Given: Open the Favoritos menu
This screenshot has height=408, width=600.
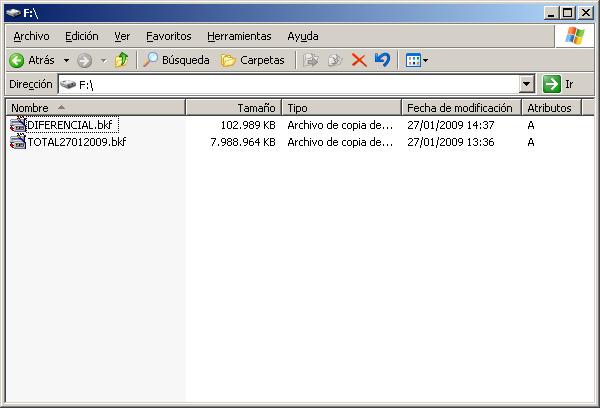Looking at the screenshot, I should click(x=168, y=36).
